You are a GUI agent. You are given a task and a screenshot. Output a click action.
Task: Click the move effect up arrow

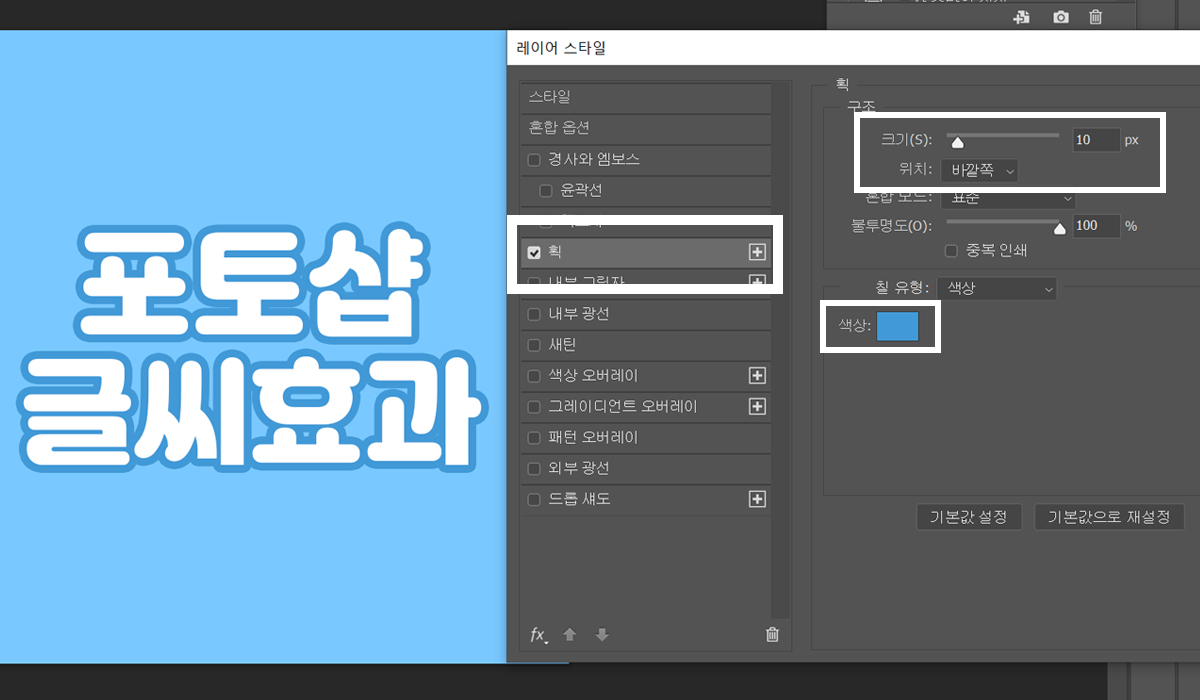point(570,634)
